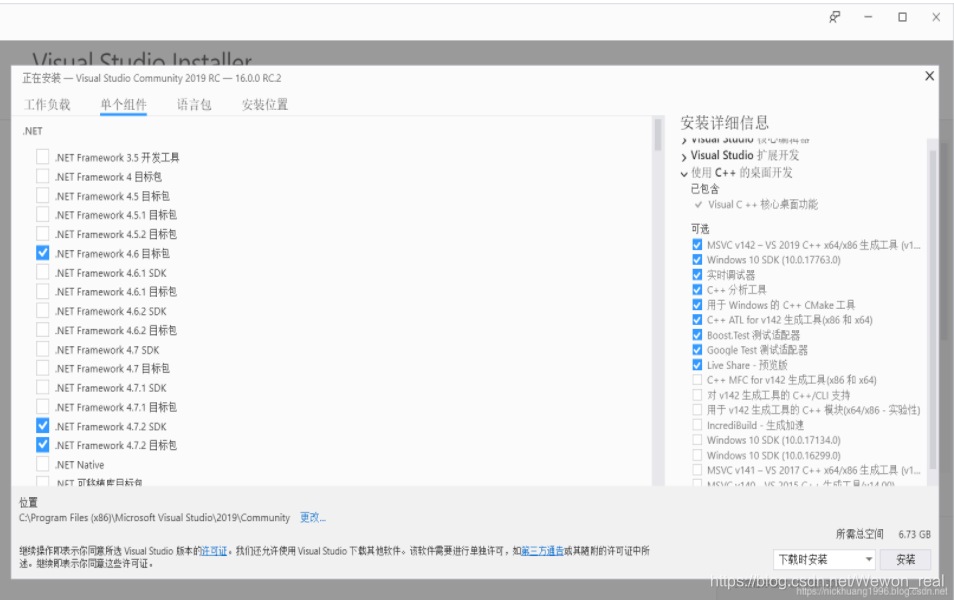Tick .NET Framework 4.6.1 目标包
The image size is (954, 600).
tap(43, 291)
